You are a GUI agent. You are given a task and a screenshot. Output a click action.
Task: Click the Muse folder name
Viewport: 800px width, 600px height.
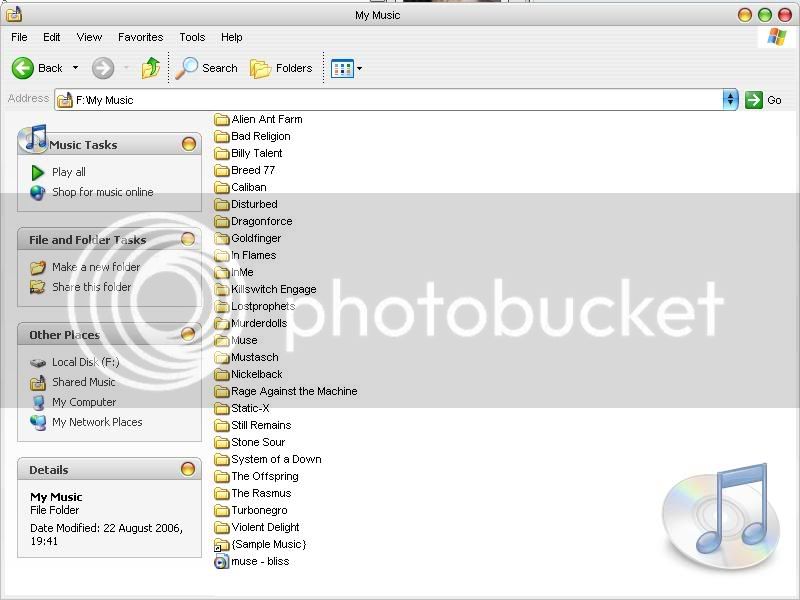point(244,340)
